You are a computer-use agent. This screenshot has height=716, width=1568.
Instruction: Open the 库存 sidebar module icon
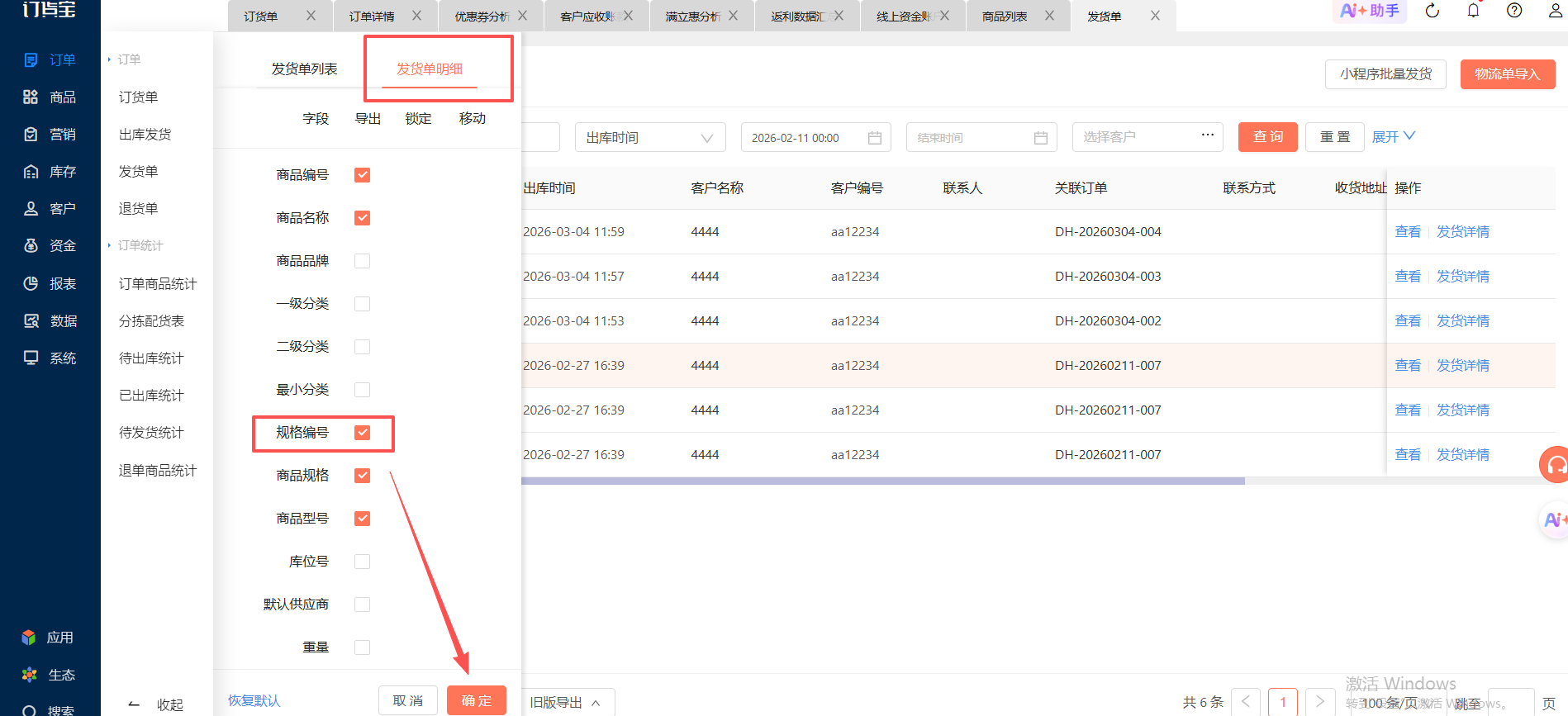point(31,172)
